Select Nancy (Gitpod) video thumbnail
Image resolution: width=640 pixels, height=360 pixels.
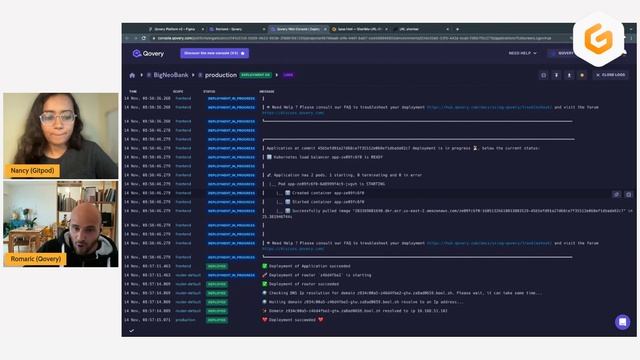(61, 136)
